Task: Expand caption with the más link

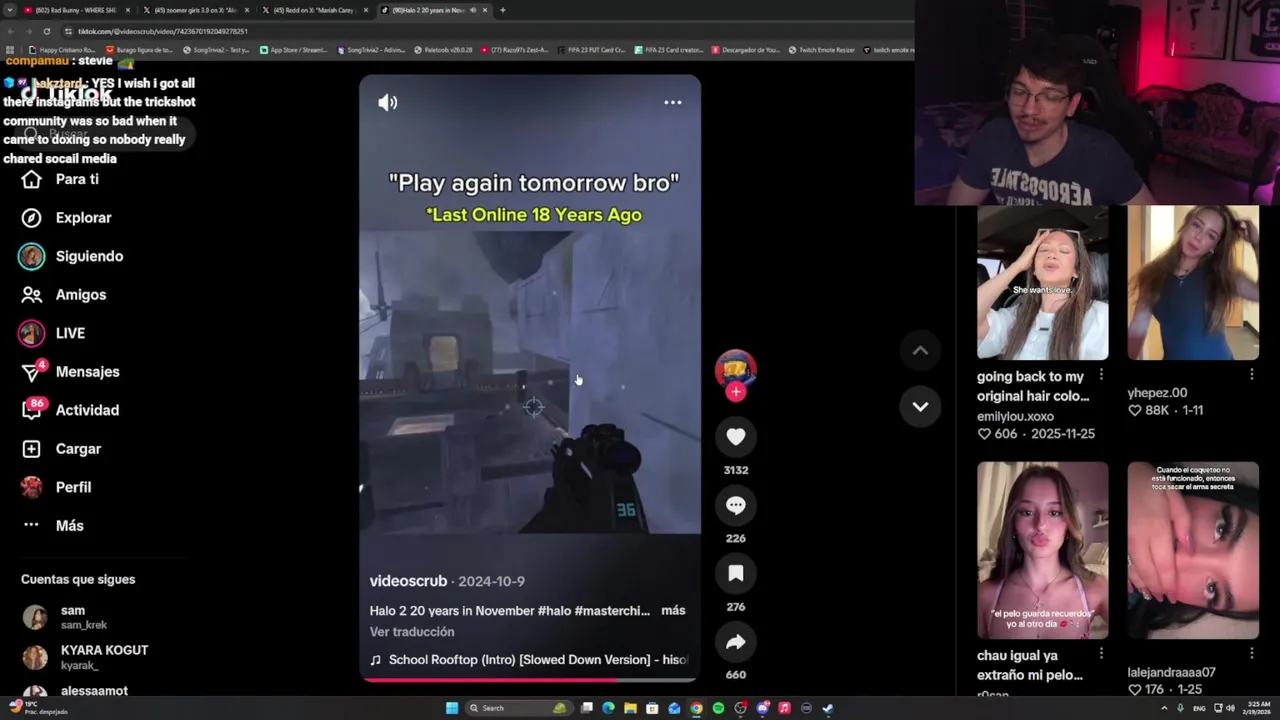Action: point(673,610)
